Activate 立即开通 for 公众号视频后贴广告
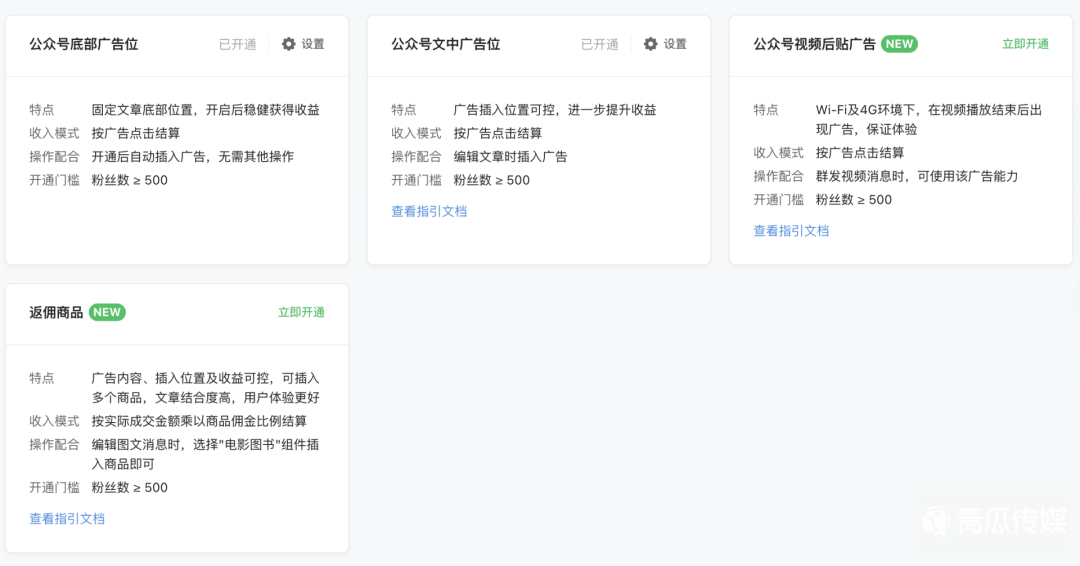The image size is (1080, 566). (x=1025, y=44)
